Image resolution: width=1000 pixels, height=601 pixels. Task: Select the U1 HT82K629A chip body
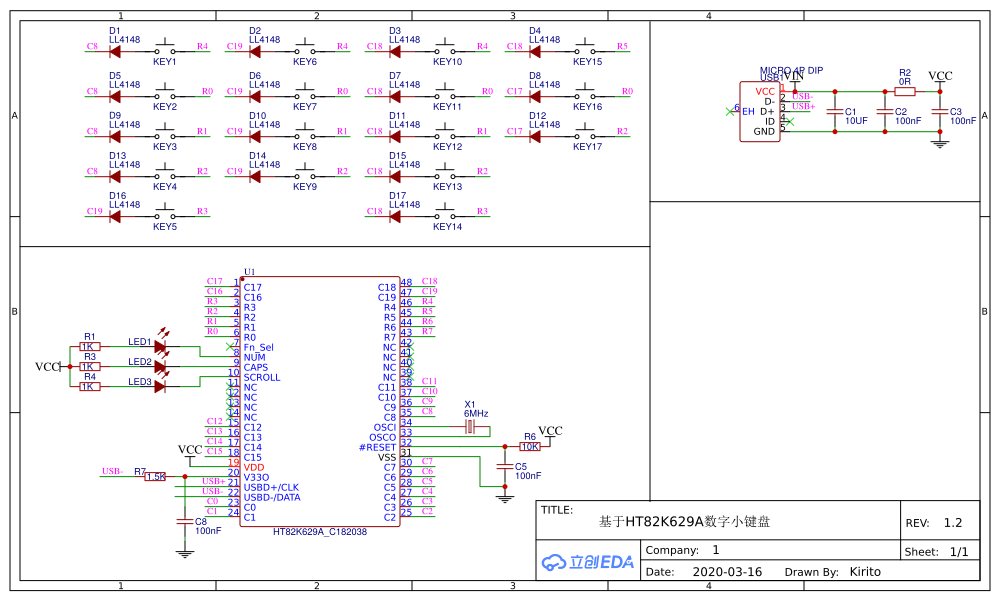320,401
